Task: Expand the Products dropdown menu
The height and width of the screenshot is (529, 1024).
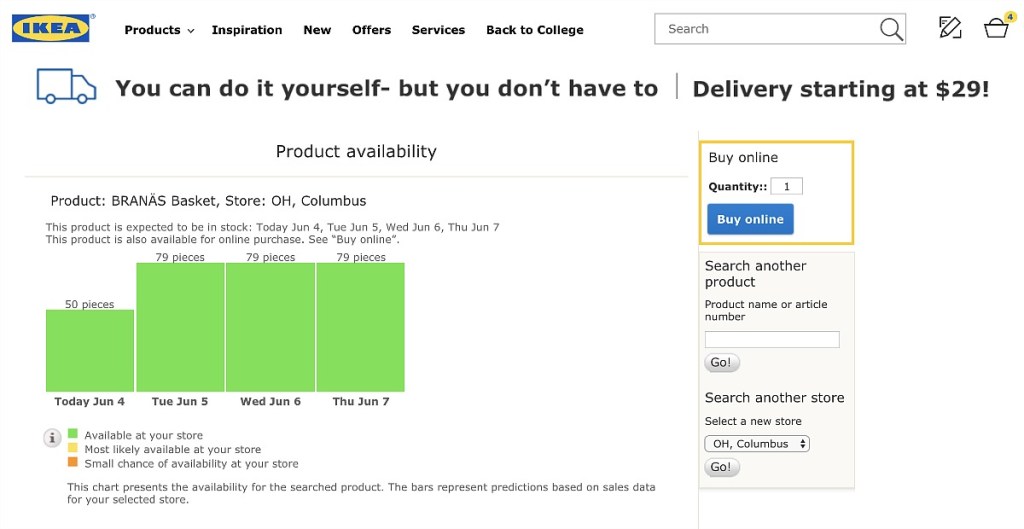Action: tap(159, 30)
